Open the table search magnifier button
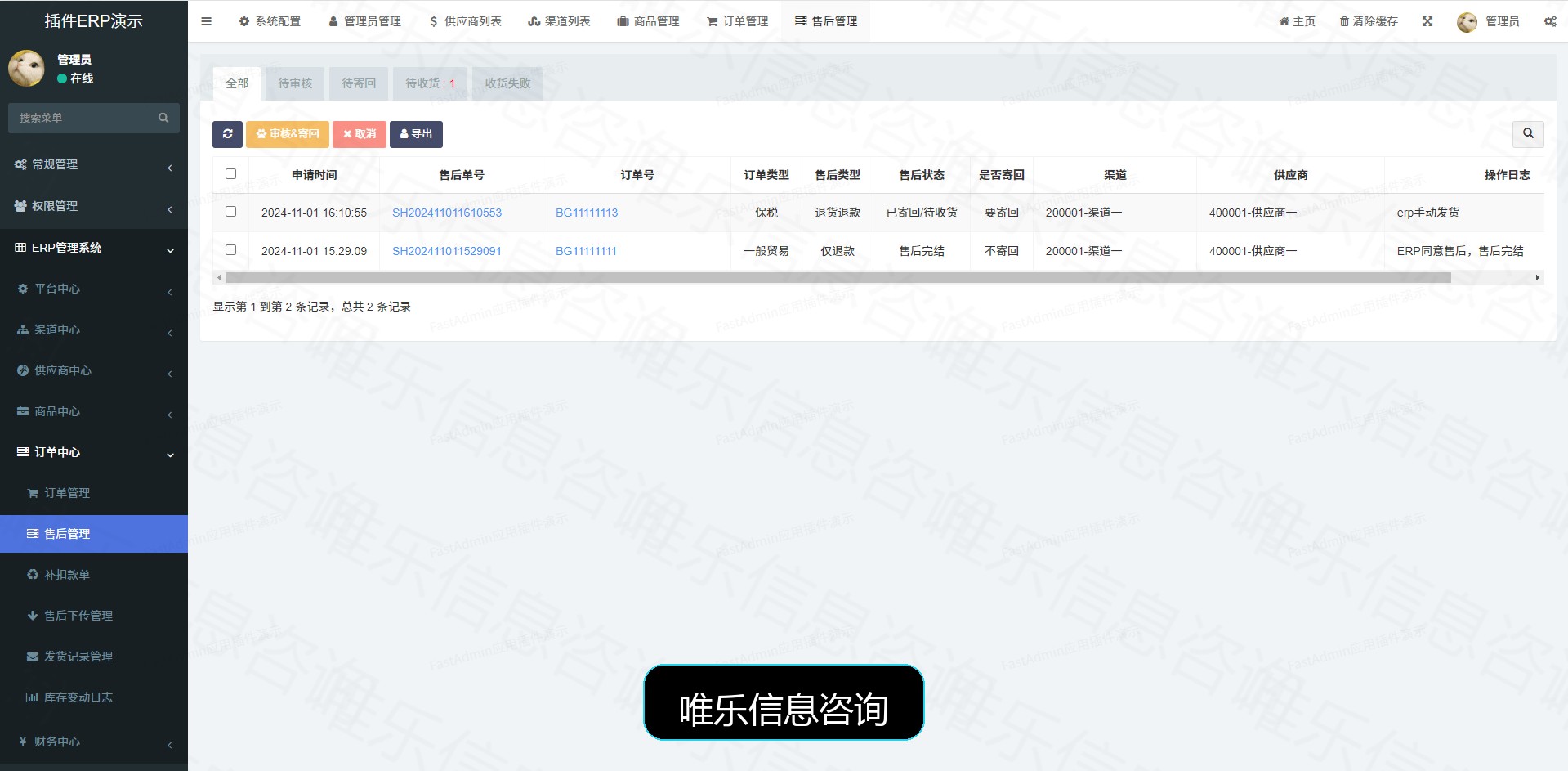Image resolution: width=1568 pixels, height=771 pixels. (x=1528, y=133)
